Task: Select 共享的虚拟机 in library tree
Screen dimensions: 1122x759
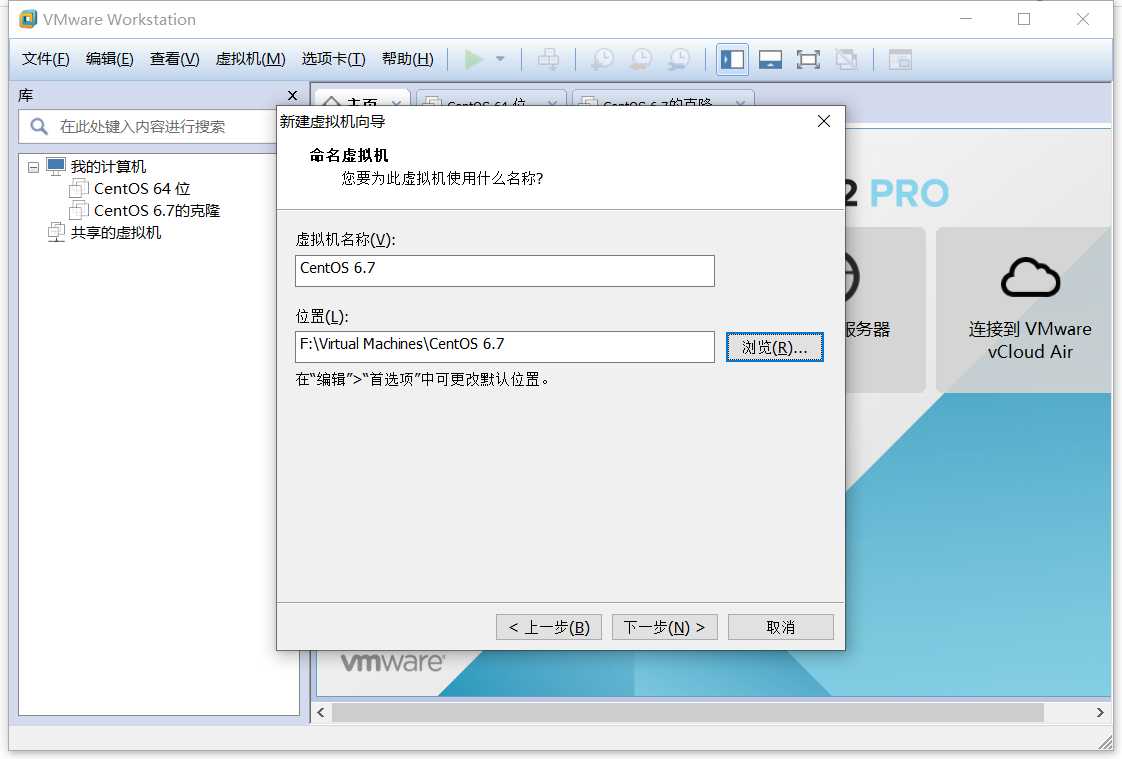Action: click(x=116, y=232)
